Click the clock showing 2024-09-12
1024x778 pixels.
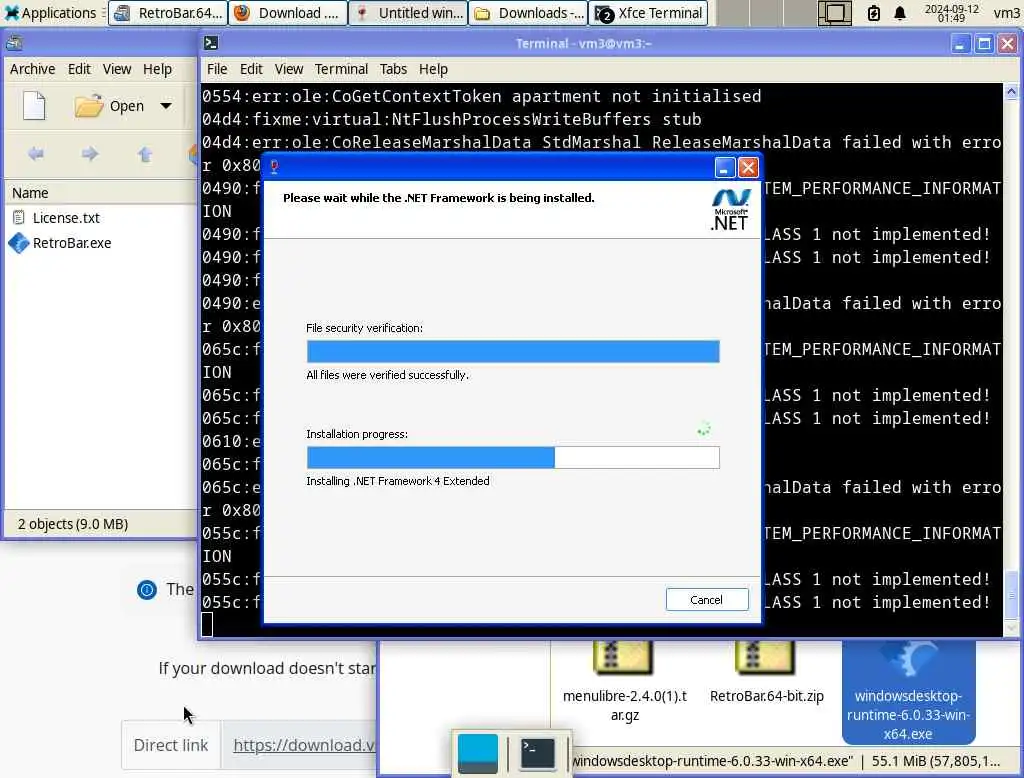pos(952,12)
